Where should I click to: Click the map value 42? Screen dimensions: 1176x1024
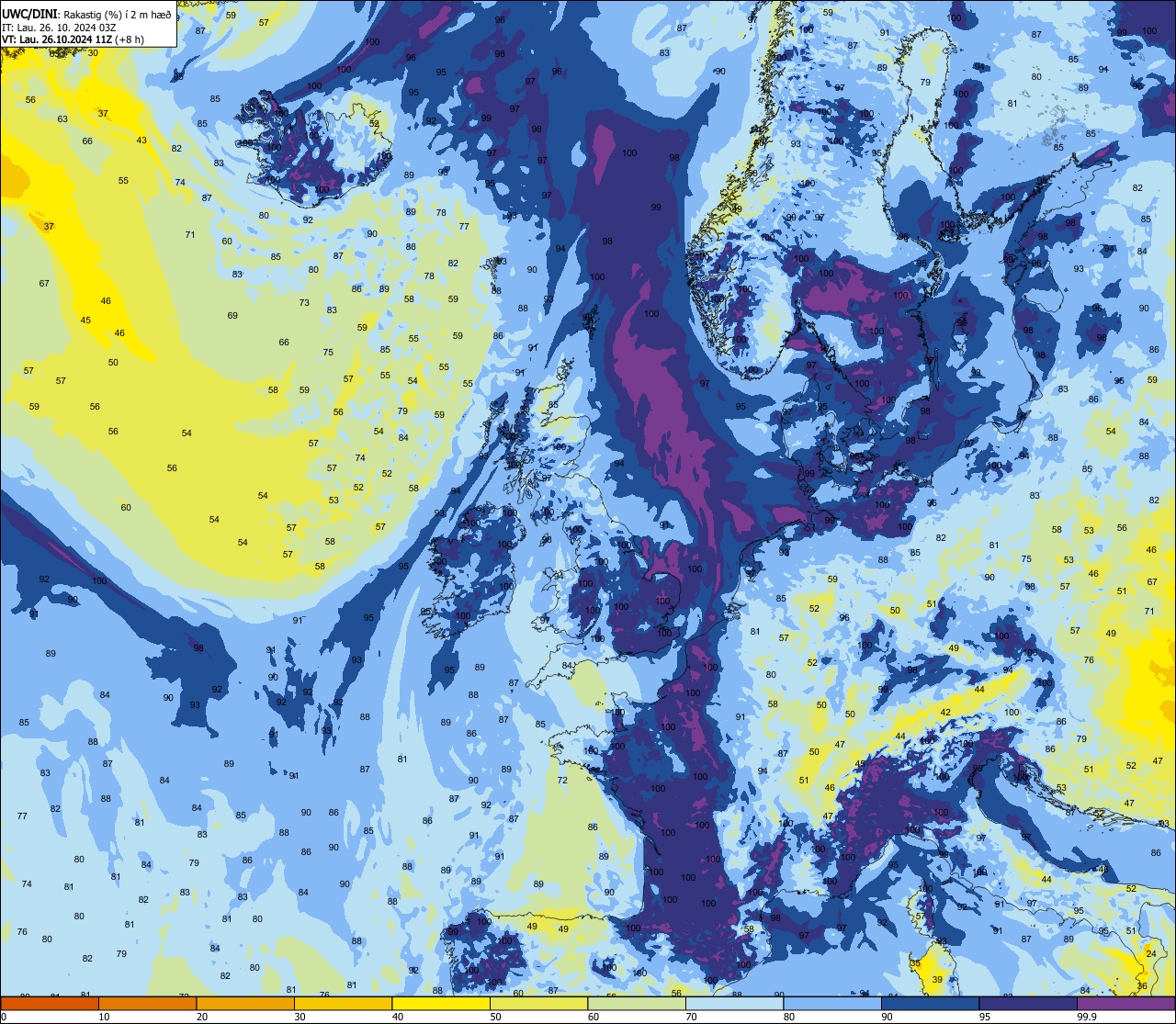[x=945, y=712]
